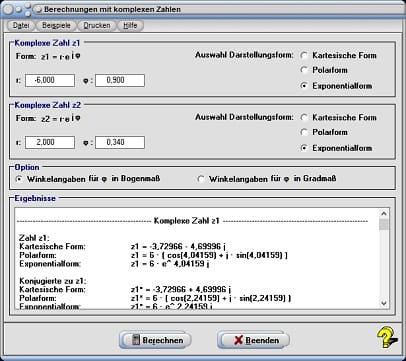Click the 'Komplexe Zahl z1' results heading

(x=186, y=221)
